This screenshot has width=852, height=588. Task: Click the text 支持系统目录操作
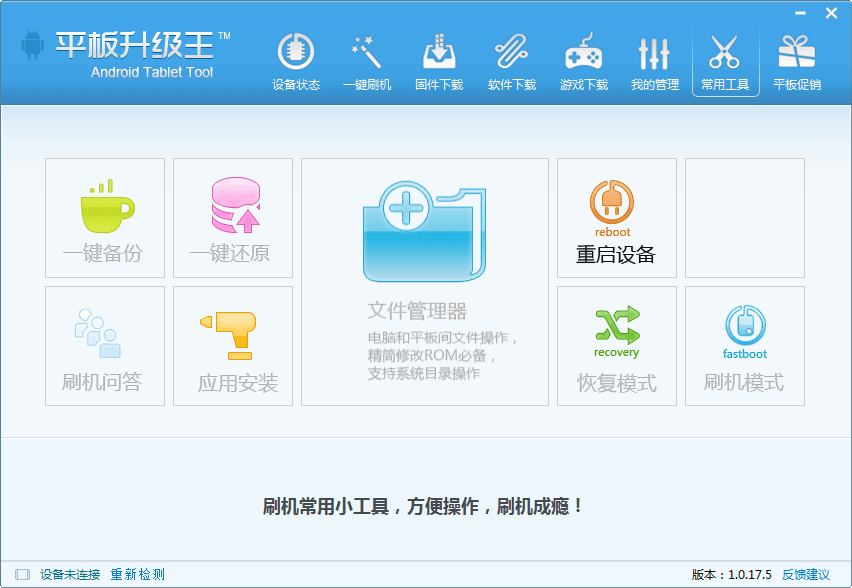(424, 373)
